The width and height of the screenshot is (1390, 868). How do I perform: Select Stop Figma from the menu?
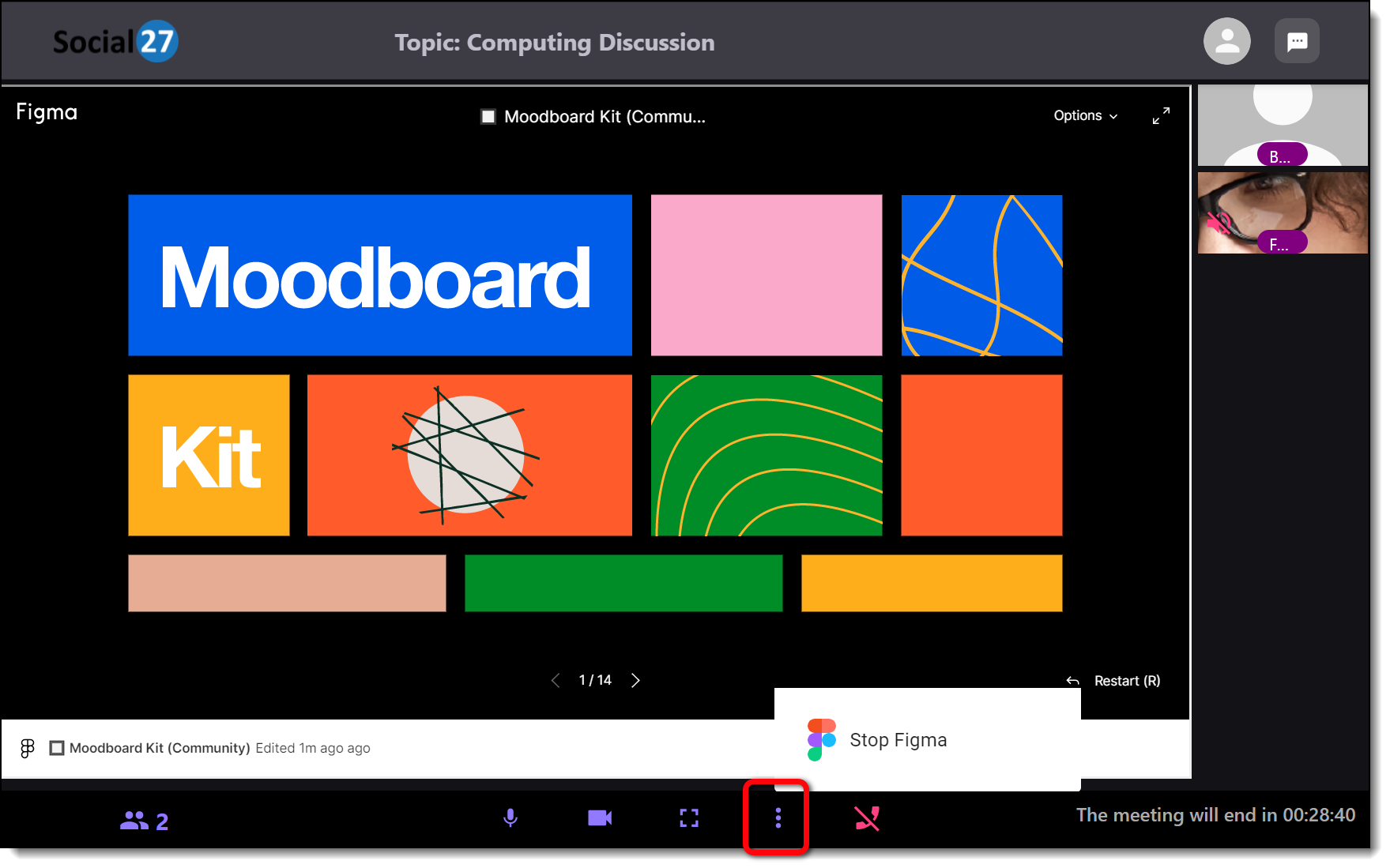point(898,740)
